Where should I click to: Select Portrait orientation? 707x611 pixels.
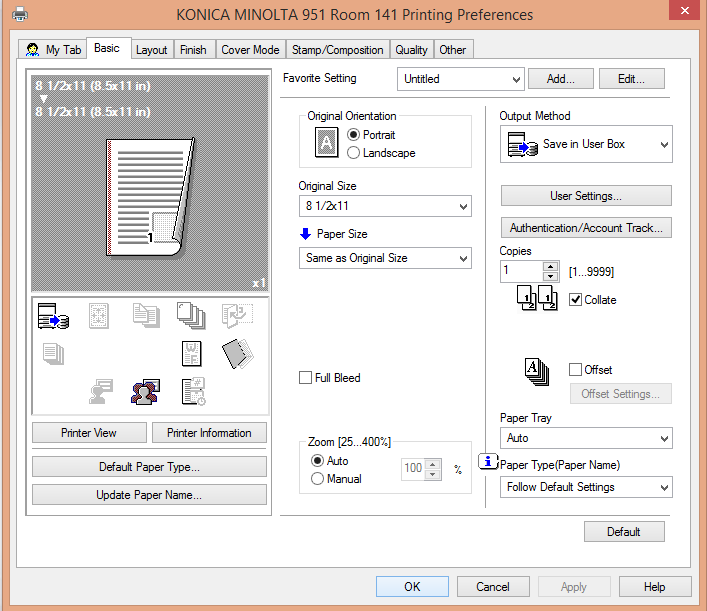point(354,135)
